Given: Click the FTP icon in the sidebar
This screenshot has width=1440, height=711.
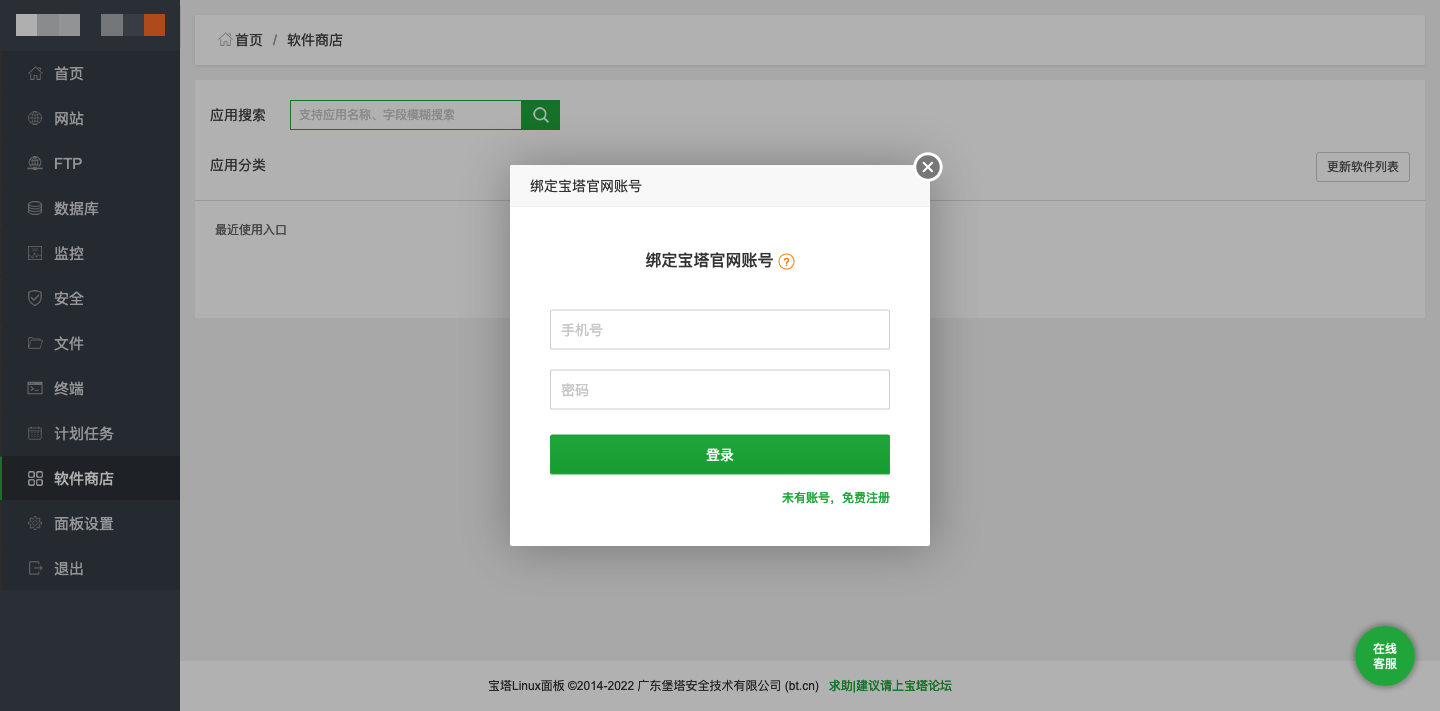Looking at the screenshot, I should click(x=35, y=163).
